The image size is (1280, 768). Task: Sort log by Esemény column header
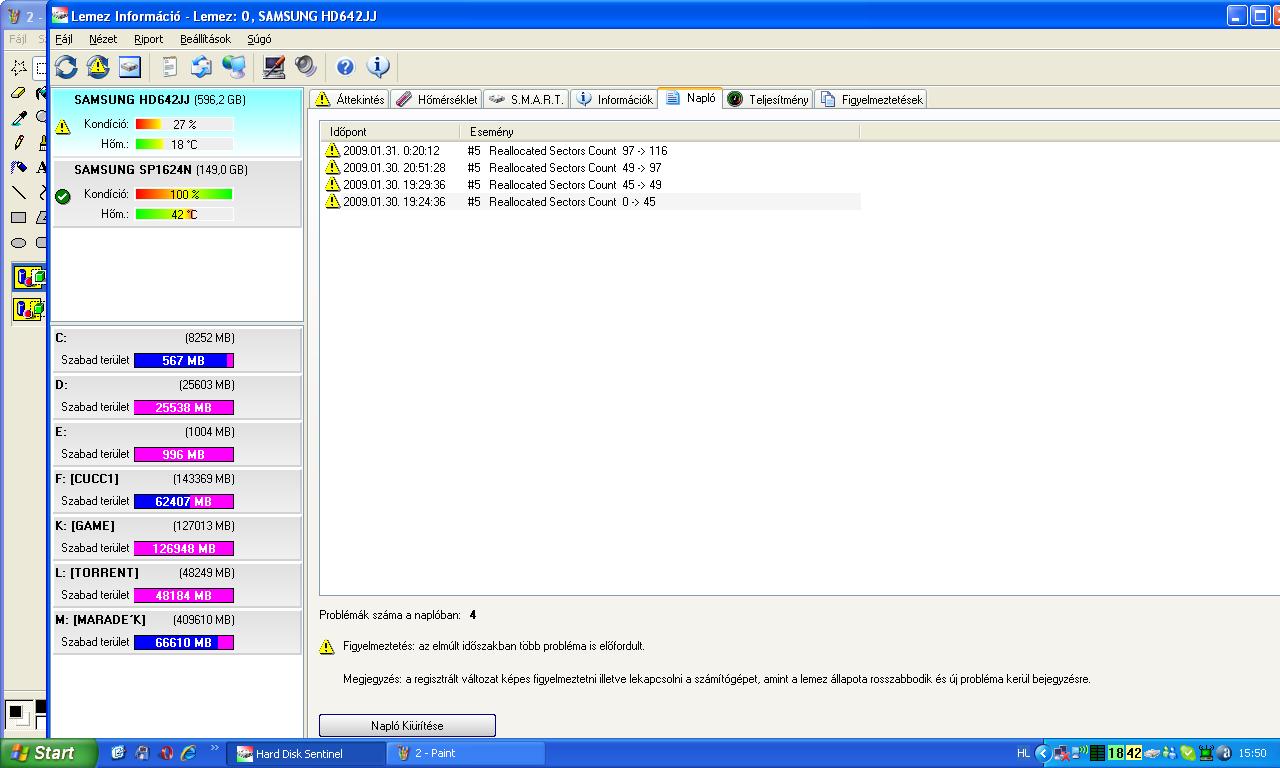point(660,132)
